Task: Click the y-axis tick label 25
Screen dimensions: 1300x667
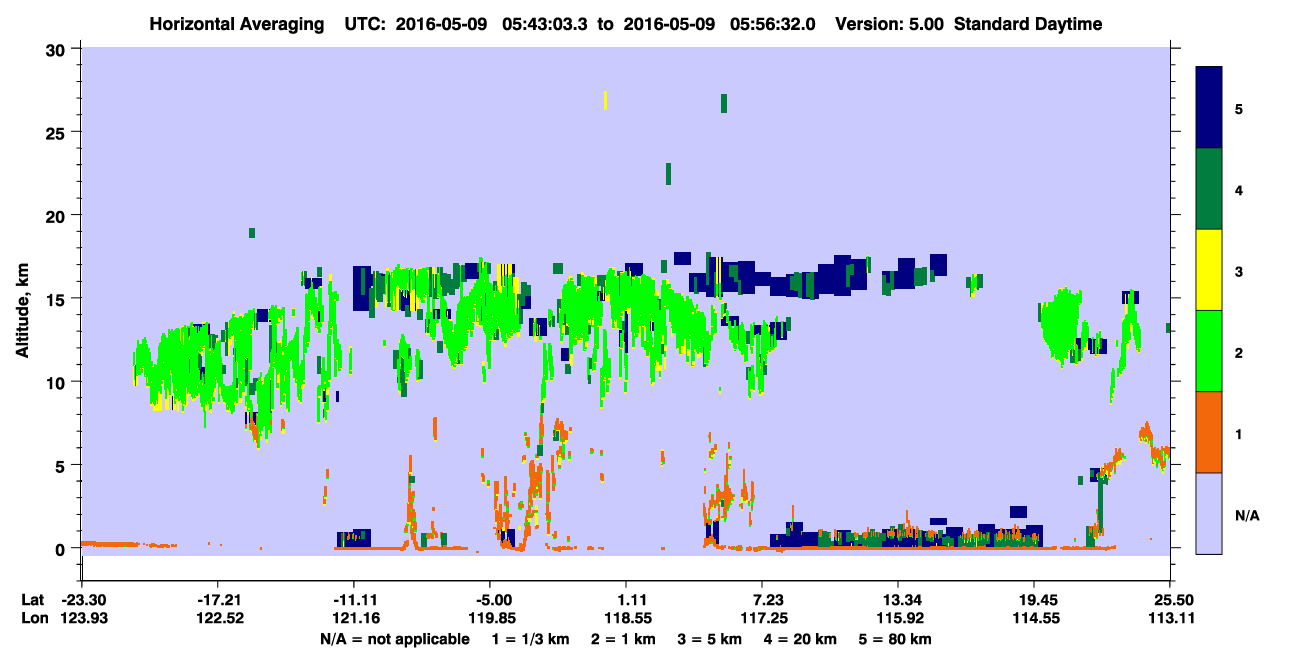Action: (x=58, y=132)
